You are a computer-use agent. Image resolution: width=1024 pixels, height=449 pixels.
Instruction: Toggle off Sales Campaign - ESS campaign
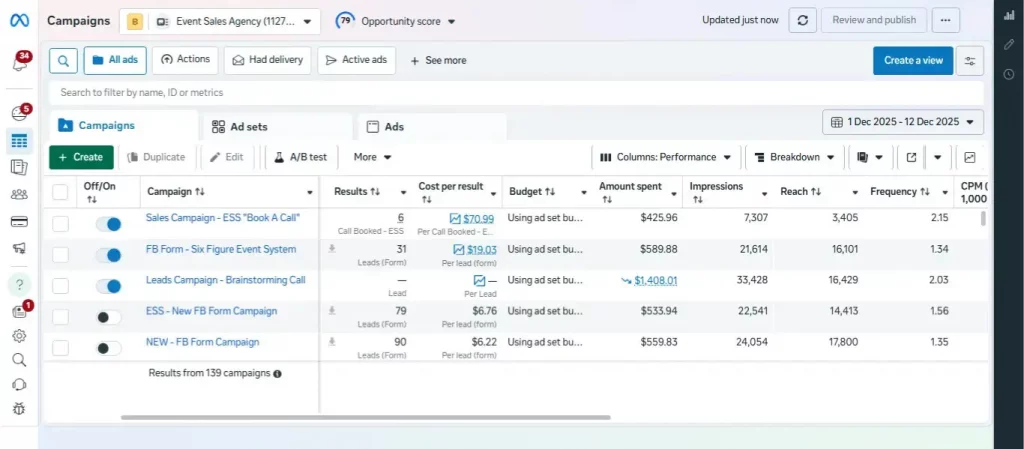click(x=108, y=225)
